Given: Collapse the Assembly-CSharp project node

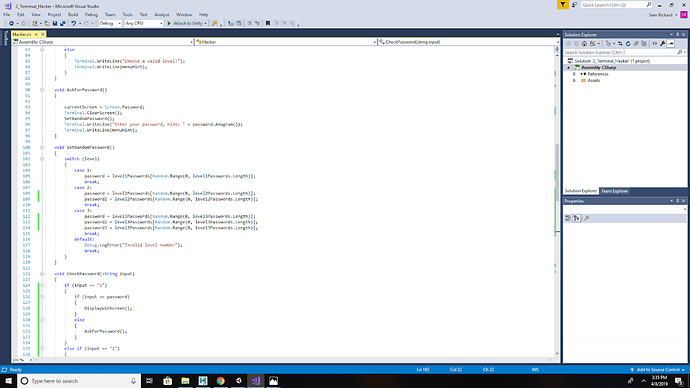Looking at the screenshot, I should [568, 68].
